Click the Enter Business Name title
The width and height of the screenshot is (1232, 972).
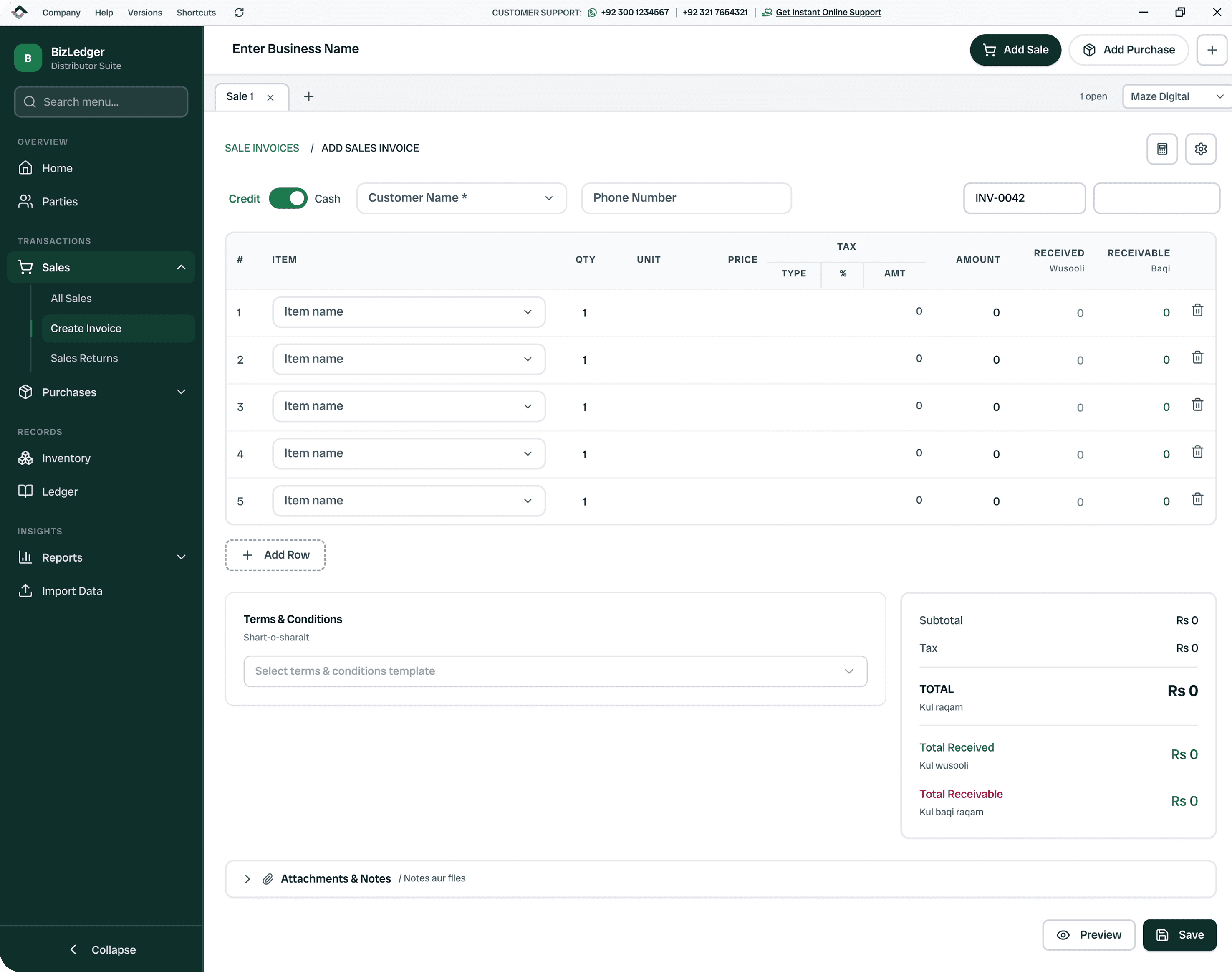pyautogui.click(x=295, y=49)
